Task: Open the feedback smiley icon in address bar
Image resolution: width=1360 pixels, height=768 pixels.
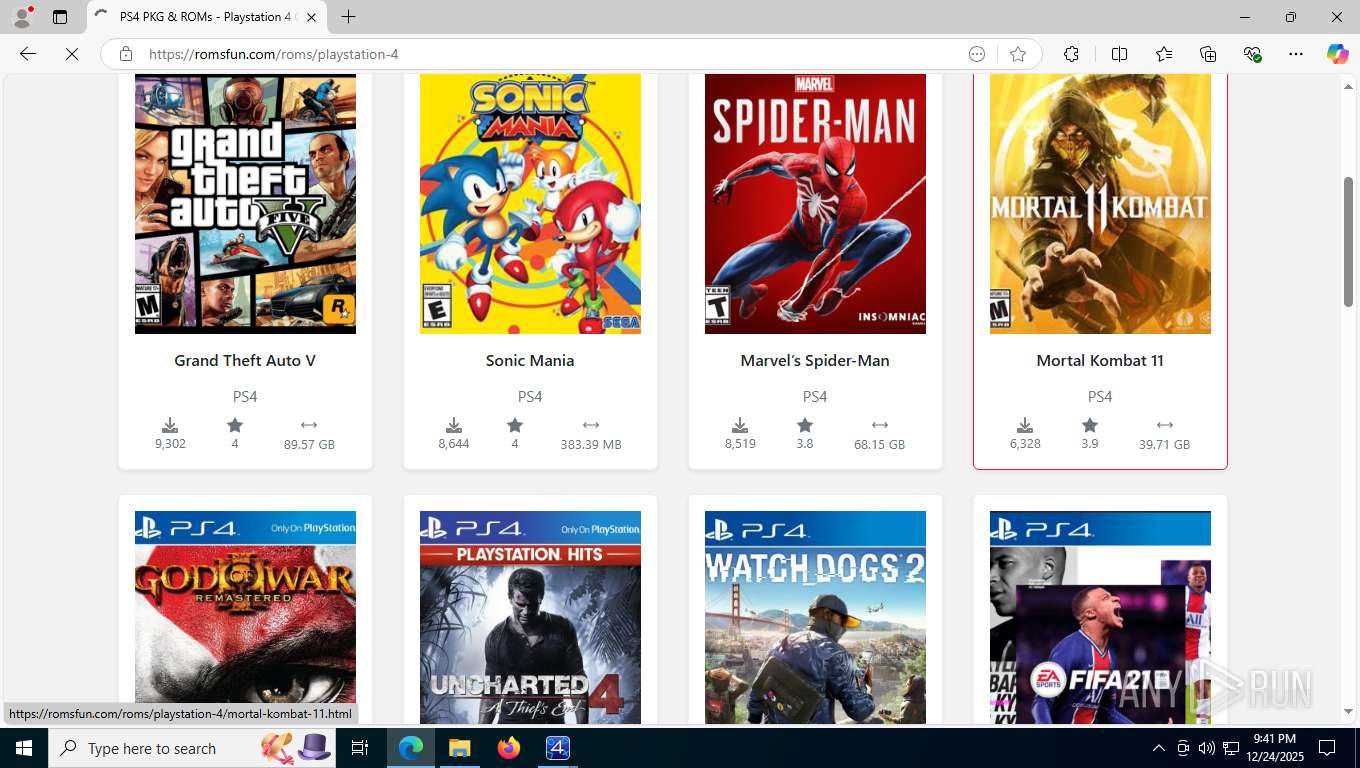Action: (977, 54)
